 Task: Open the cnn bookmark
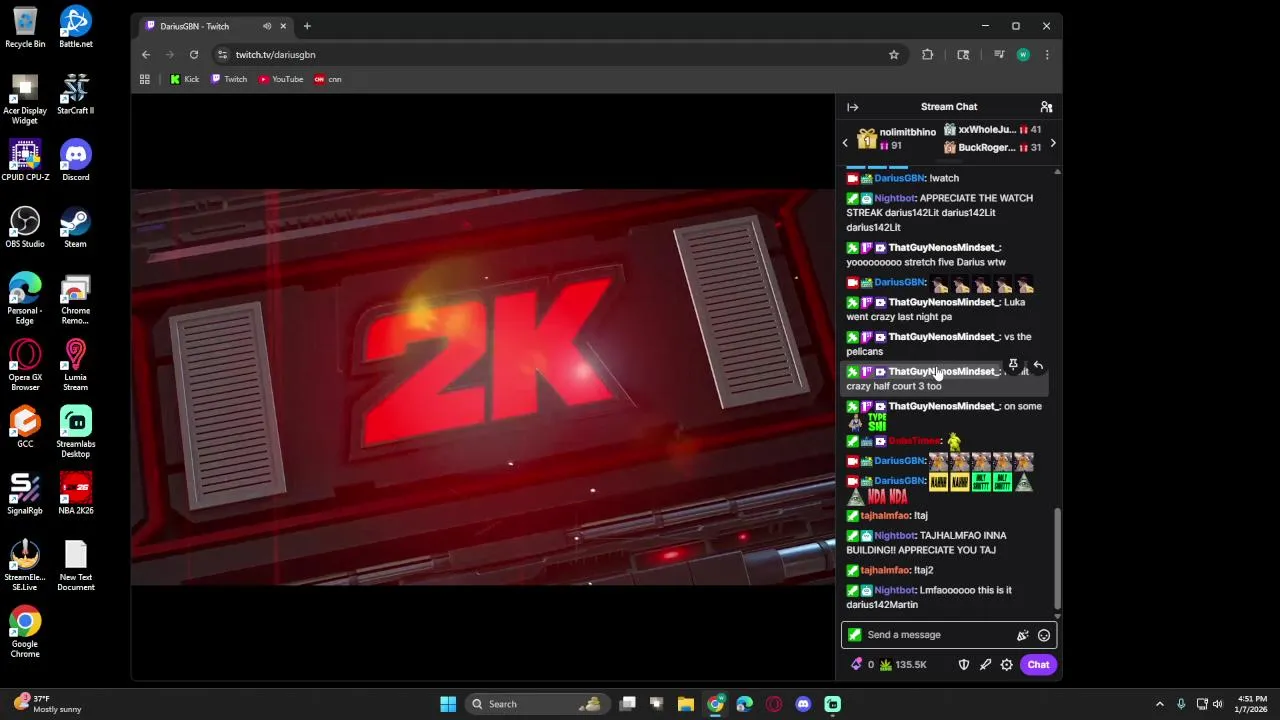[x=328, y=79]
